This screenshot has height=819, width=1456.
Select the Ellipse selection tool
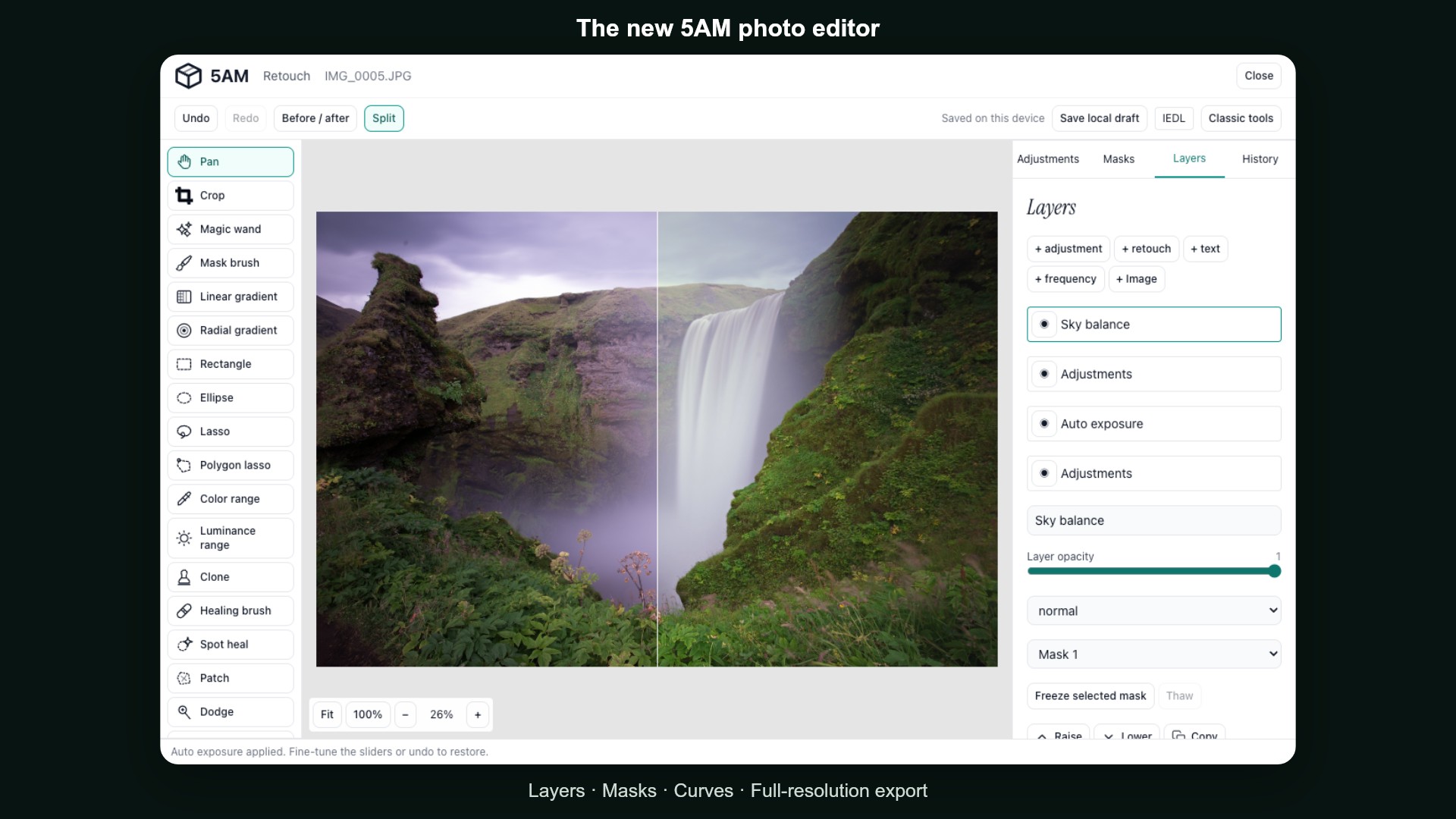(x=231, y=397)
